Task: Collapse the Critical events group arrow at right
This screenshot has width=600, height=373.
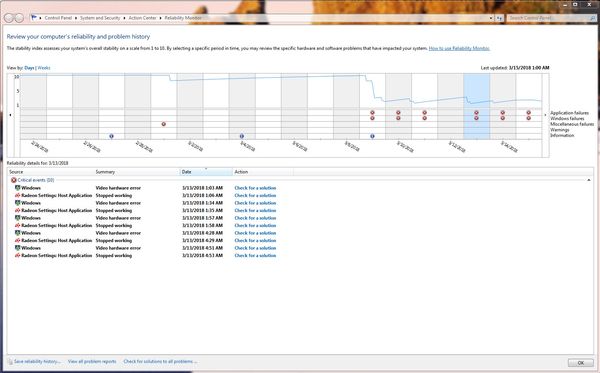Action: [589, 180]
